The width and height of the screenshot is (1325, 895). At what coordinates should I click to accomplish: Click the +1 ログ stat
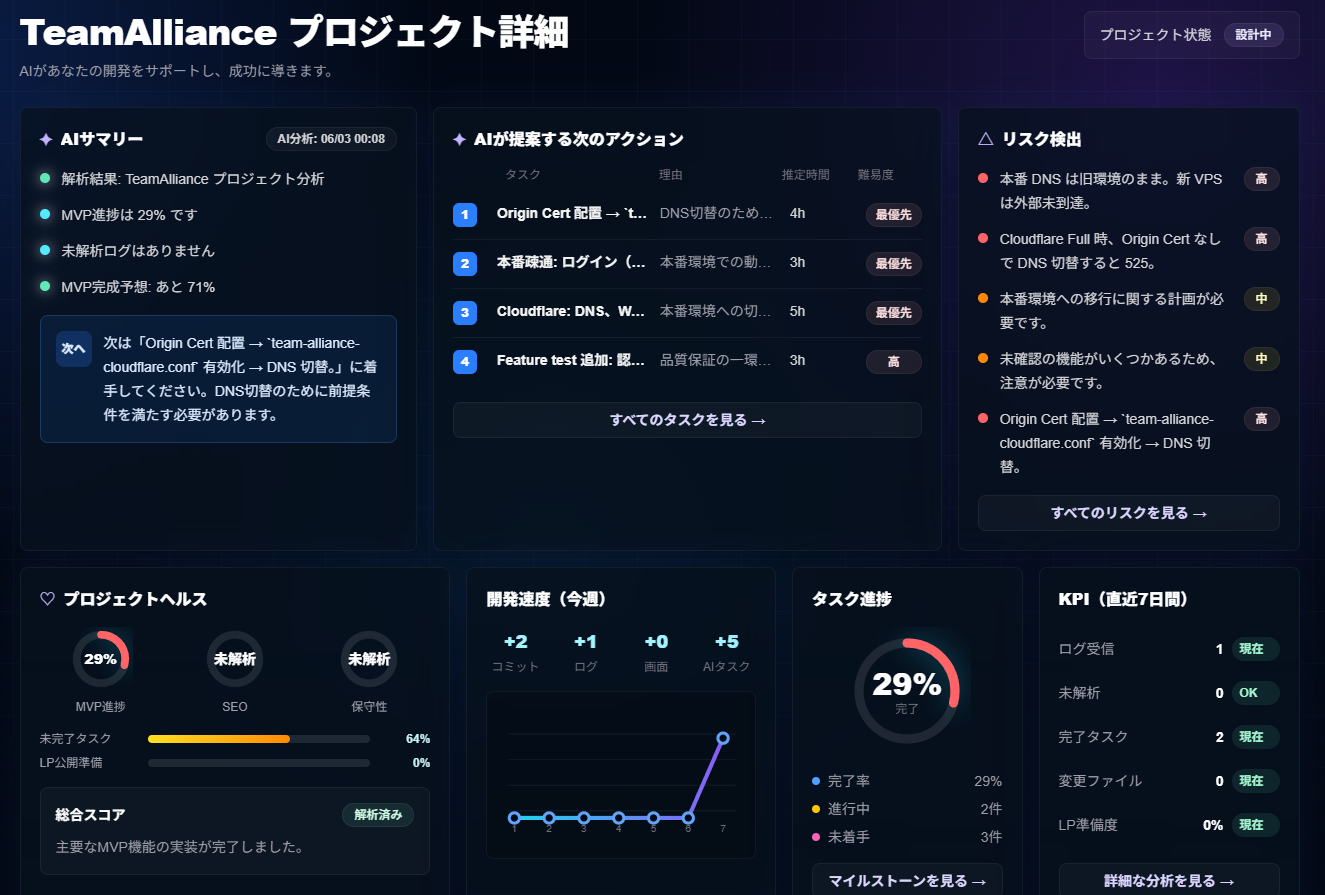pos(586,653)
